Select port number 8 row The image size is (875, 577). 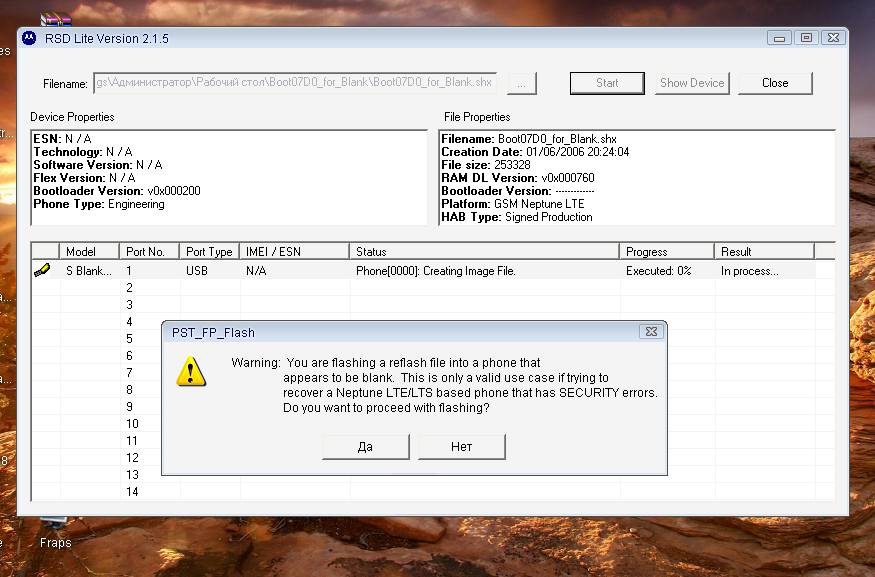129,390
